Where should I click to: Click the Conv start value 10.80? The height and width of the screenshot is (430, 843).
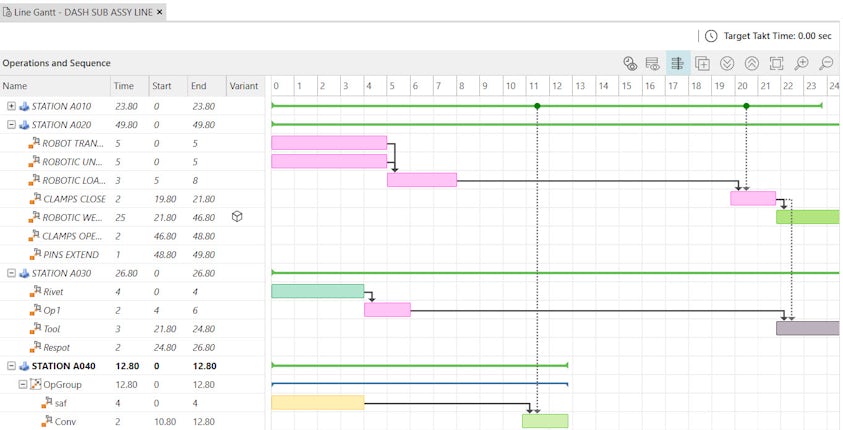(x=165, y=421)
